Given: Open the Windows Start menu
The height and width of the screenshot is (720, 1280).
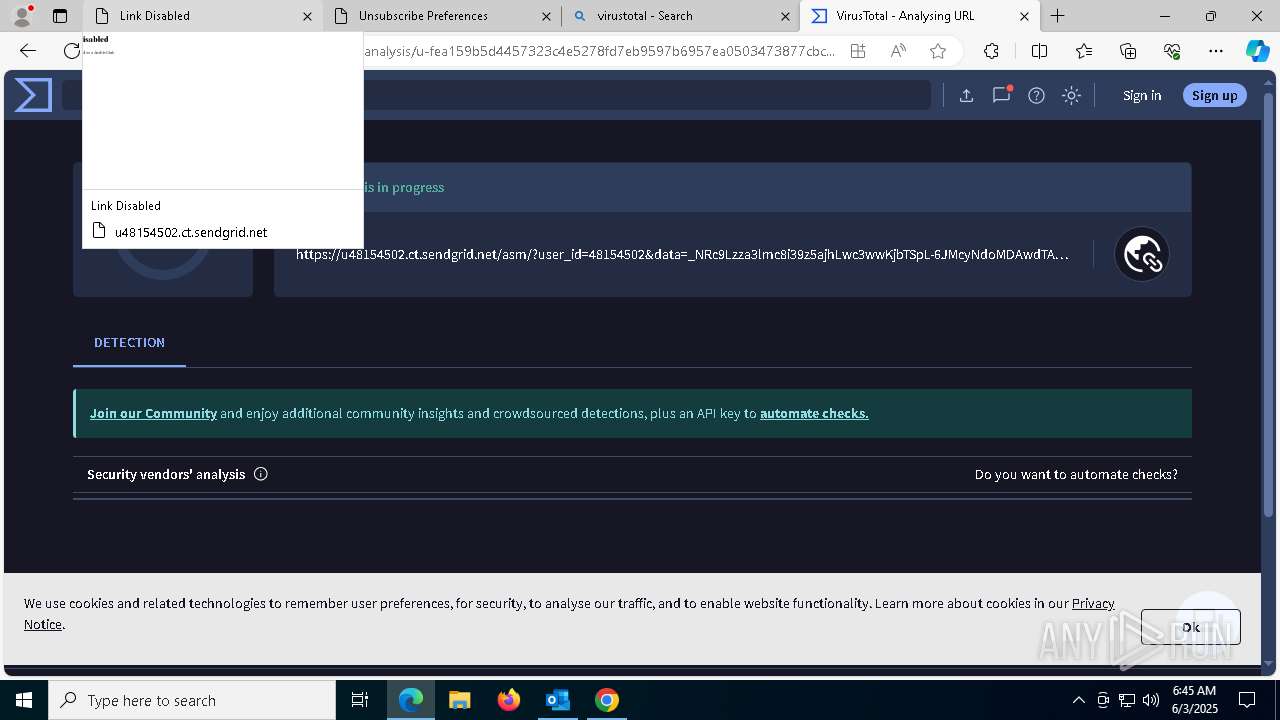Looking at the screenshot, I should (x=24, y=700).
